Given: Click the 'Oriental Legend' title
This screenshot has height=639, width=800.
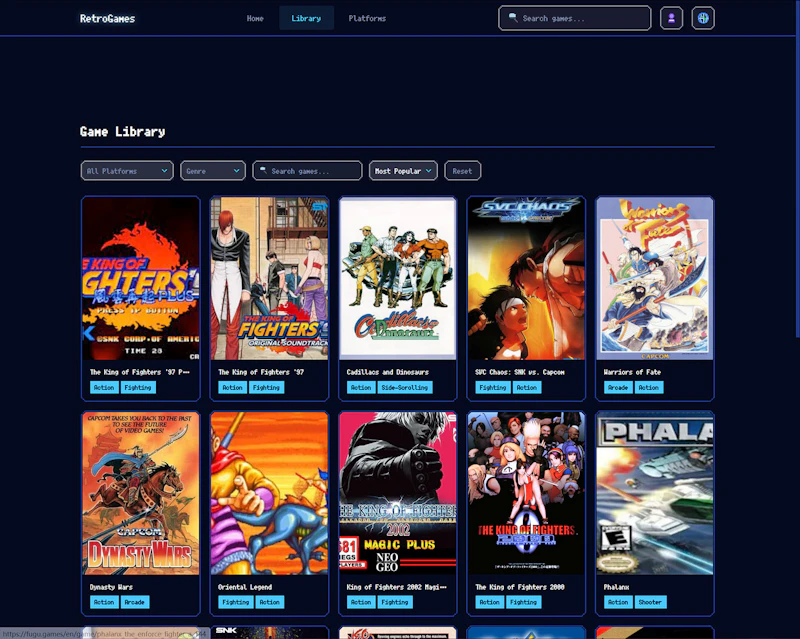Looking at the screenshot, I should pyautogui.click(x=245, y=587).
